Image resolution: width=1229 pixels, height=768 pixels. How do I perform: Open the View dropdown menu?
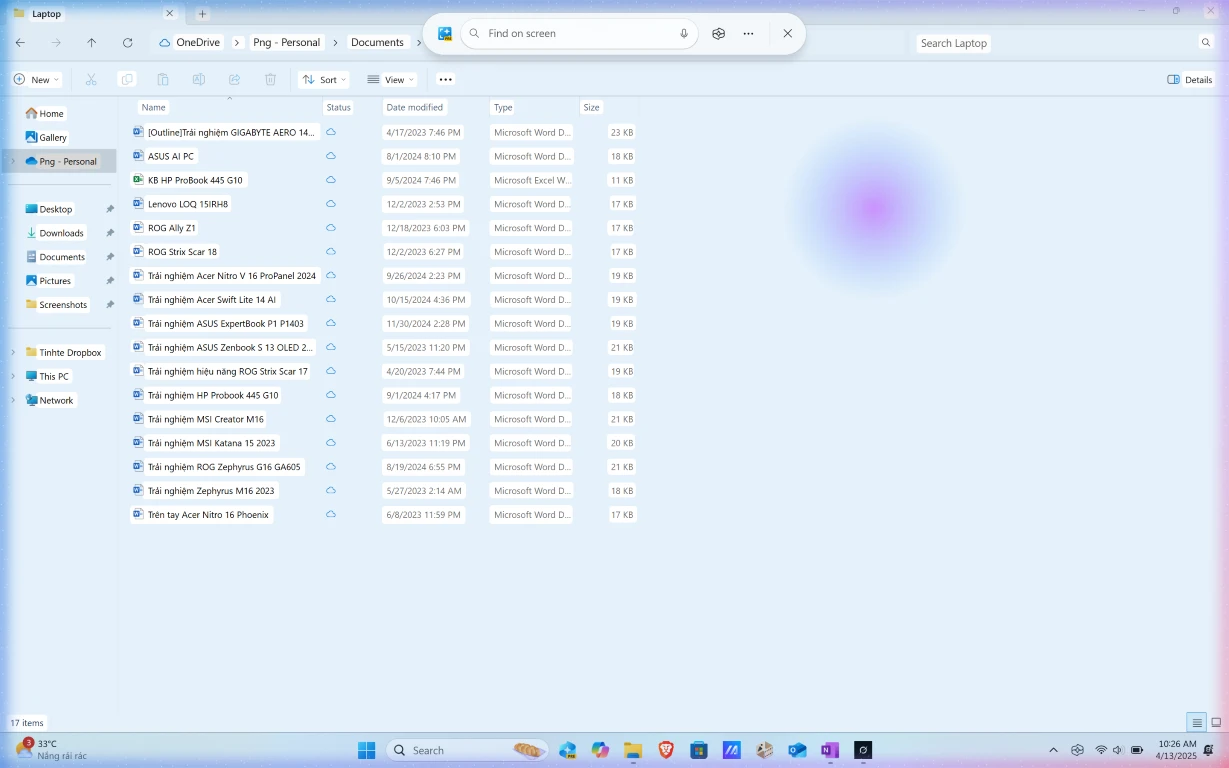point(391,80)
